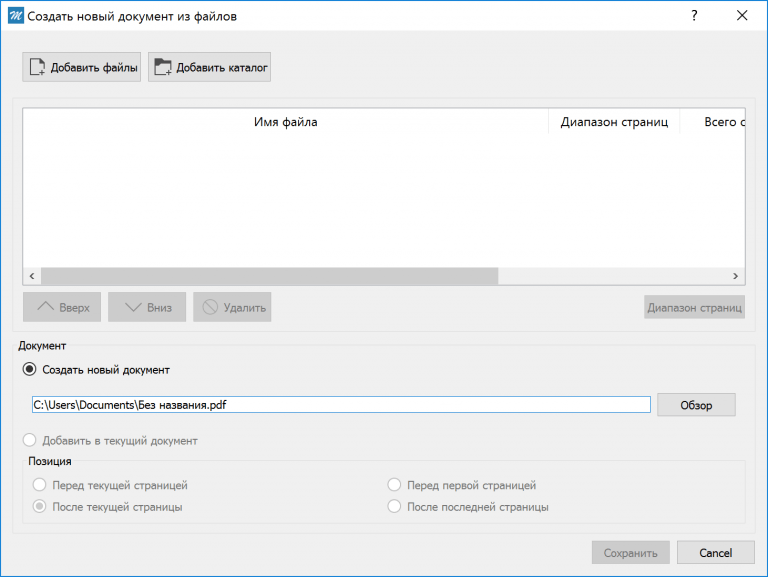Click the horizontal scrollbar thumb
This screenshot has height=577, width=768.
(269, 276)
